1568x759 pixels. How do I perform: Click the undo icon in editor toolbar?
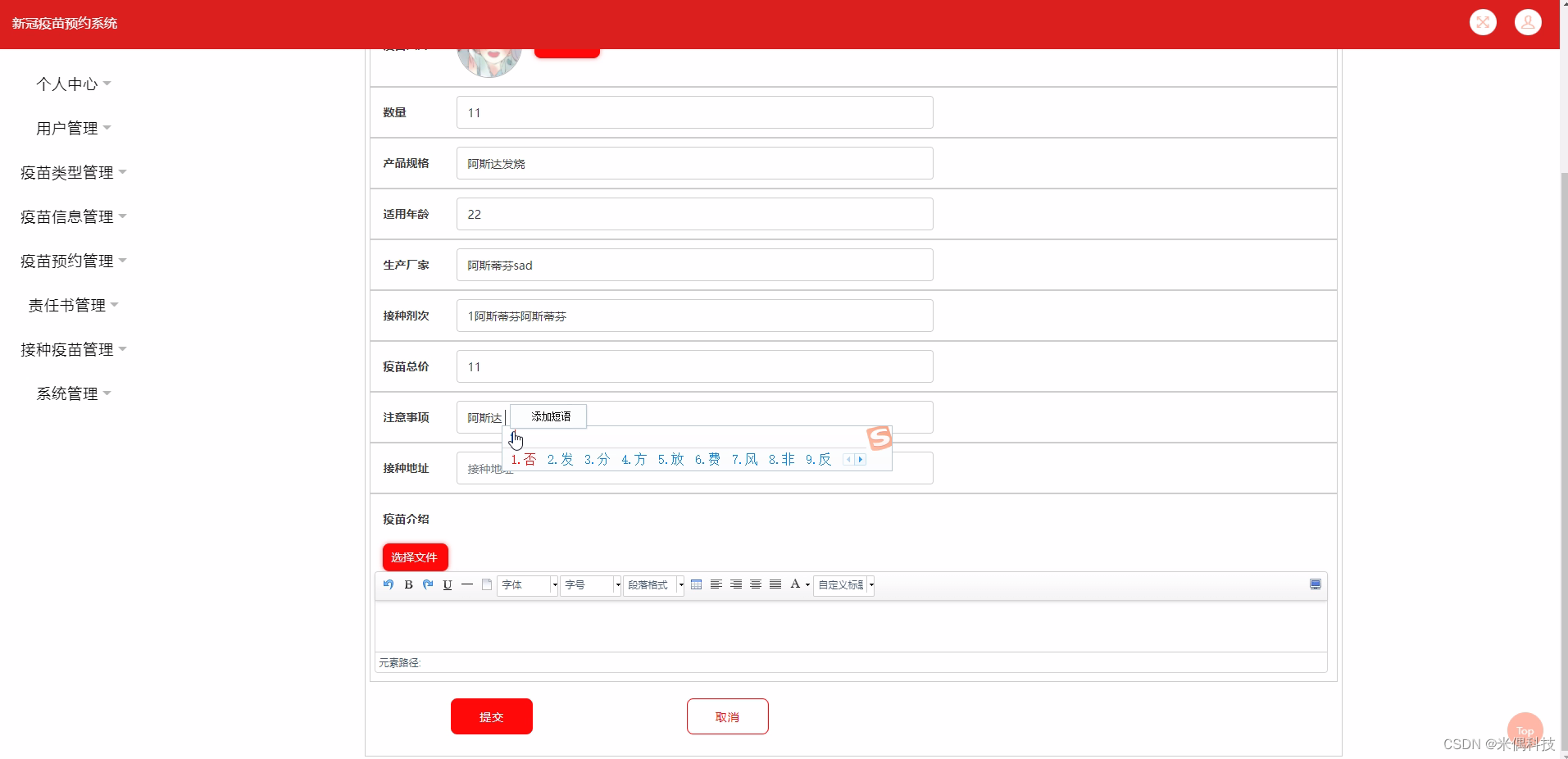coord(389,584)
